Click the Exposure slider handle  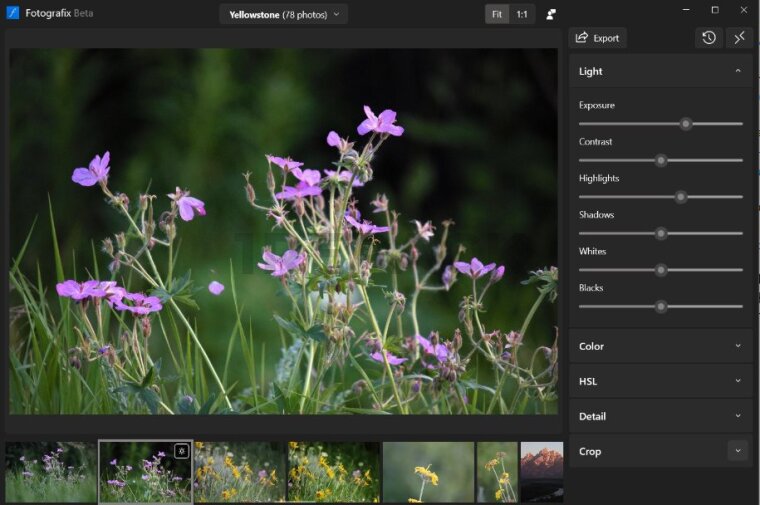click(x=686, y=124)
